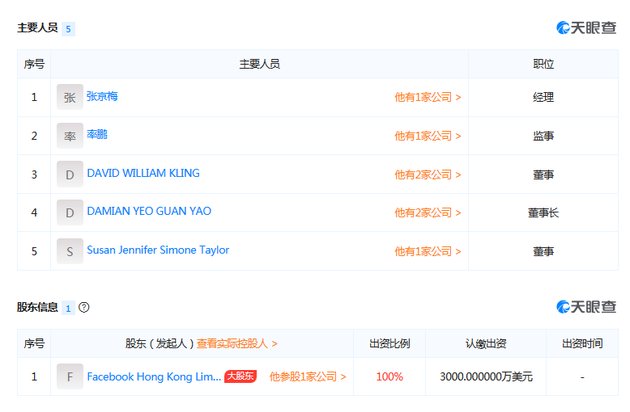Click the 主要人员 count badge 5

pos(68,29)
